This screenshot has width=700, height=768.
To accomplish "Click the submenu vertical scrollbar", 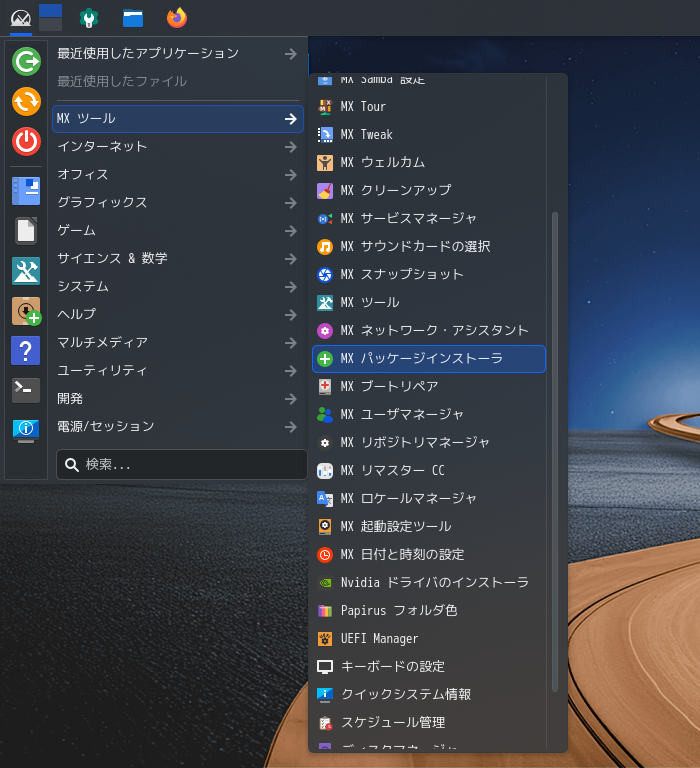I will 555,452.
